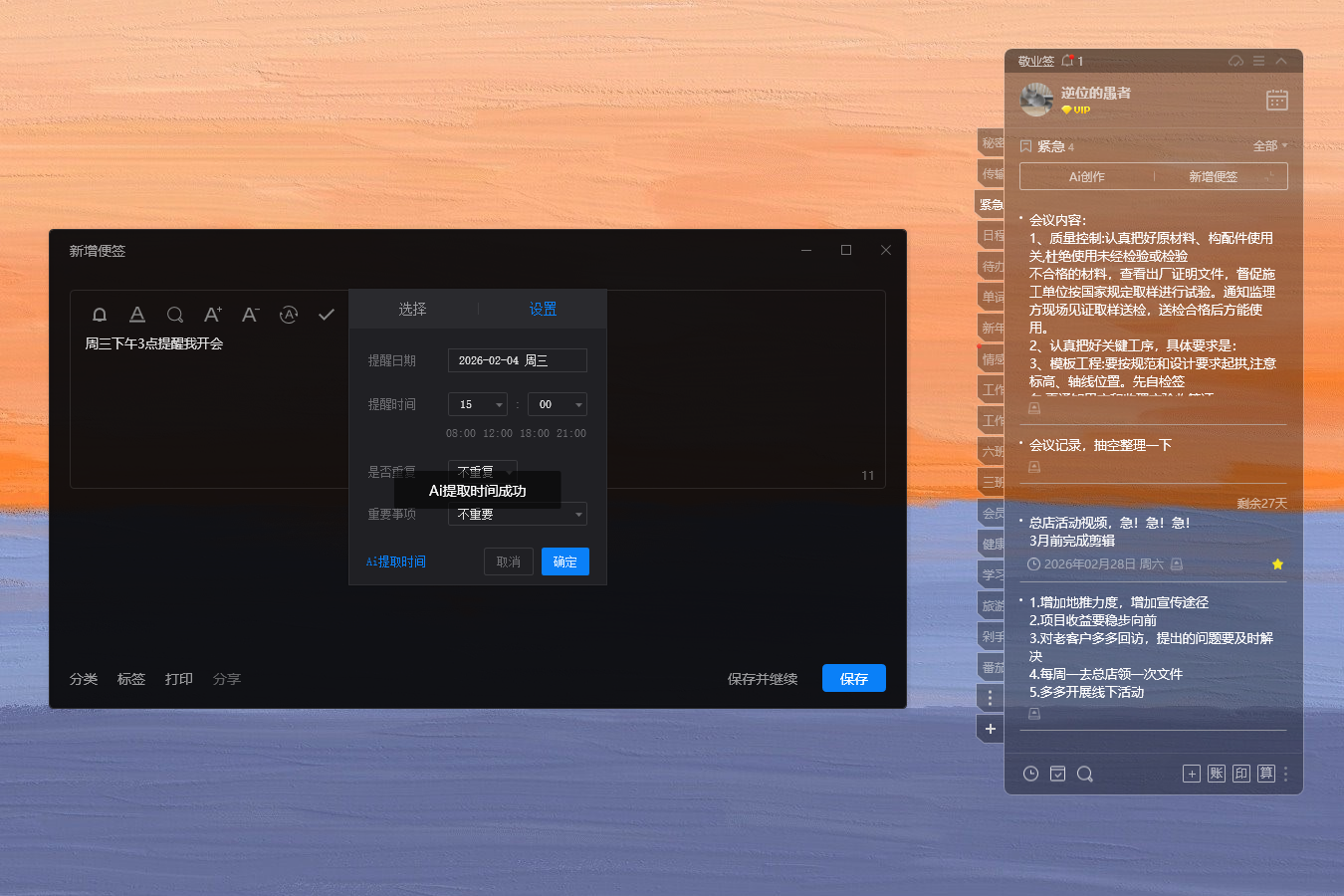Switch to the 选择 tab in reminder dialog
This screenshot has width=1344, height=896.
(x=412, y=309)
